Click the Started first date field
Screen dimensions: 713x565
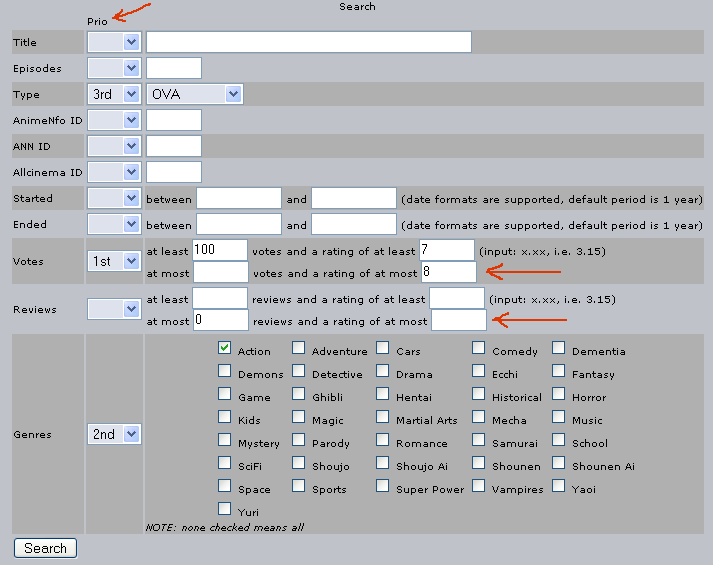pyautogui.click(x=239, y=198)
